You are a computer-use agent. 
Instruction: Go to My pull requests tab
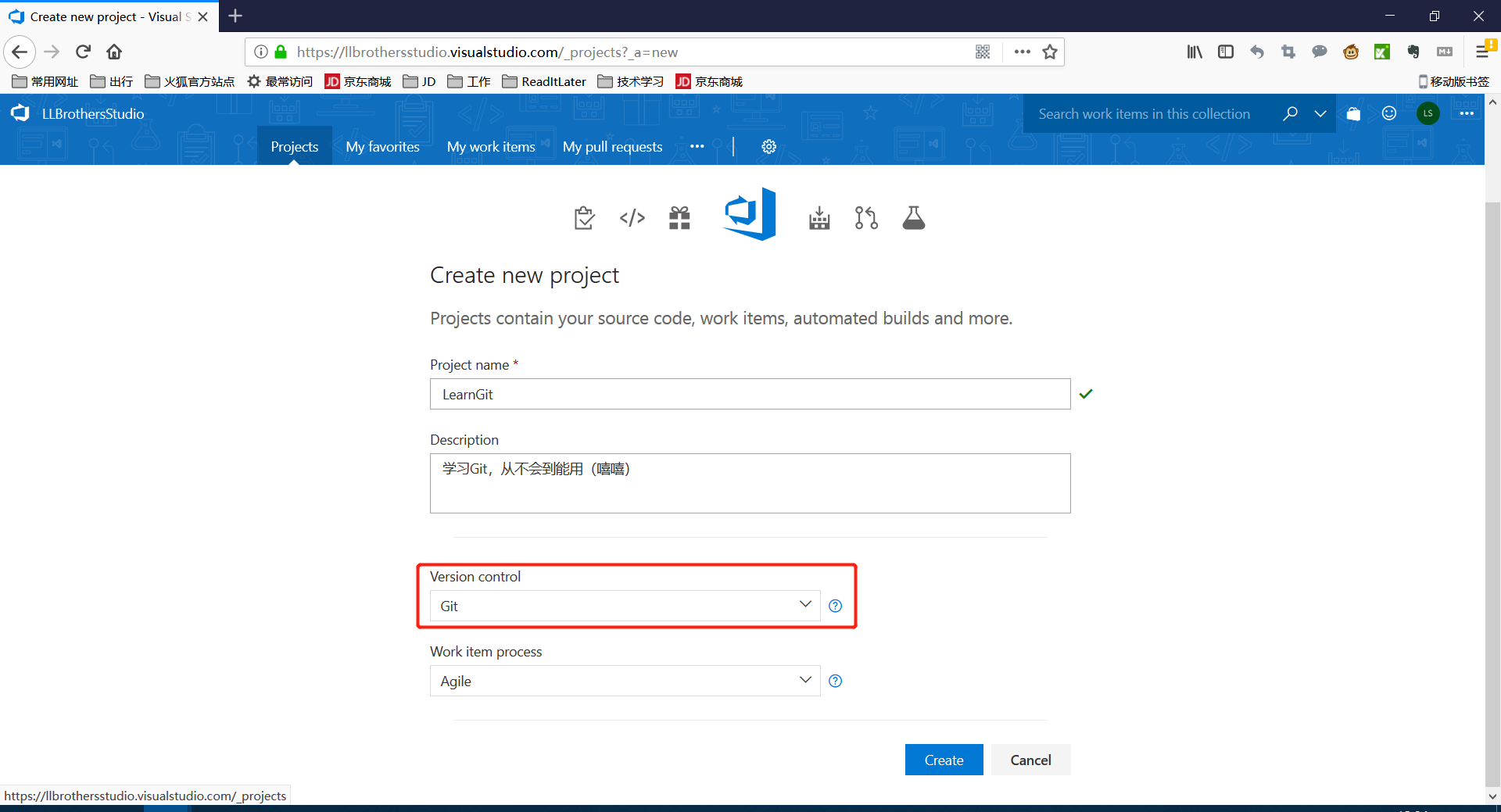pos(612,147)
